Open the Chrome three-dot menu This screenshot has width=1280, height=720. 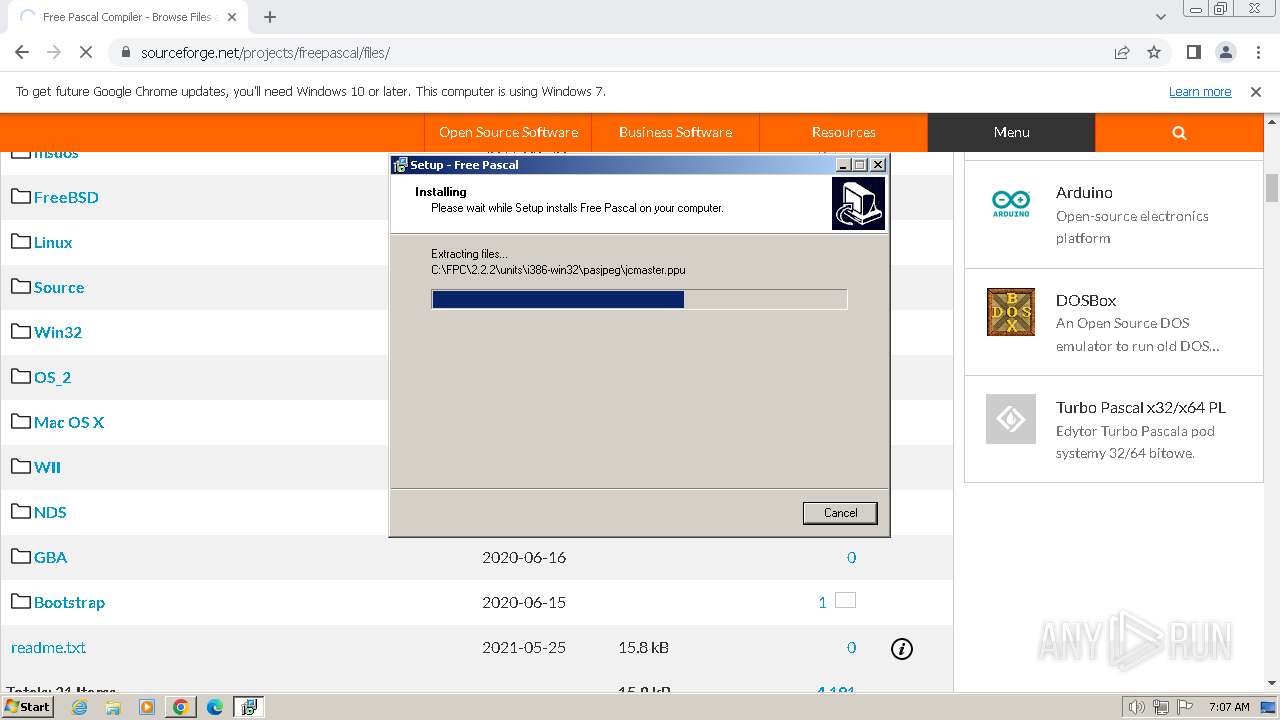click(1256, 52)
